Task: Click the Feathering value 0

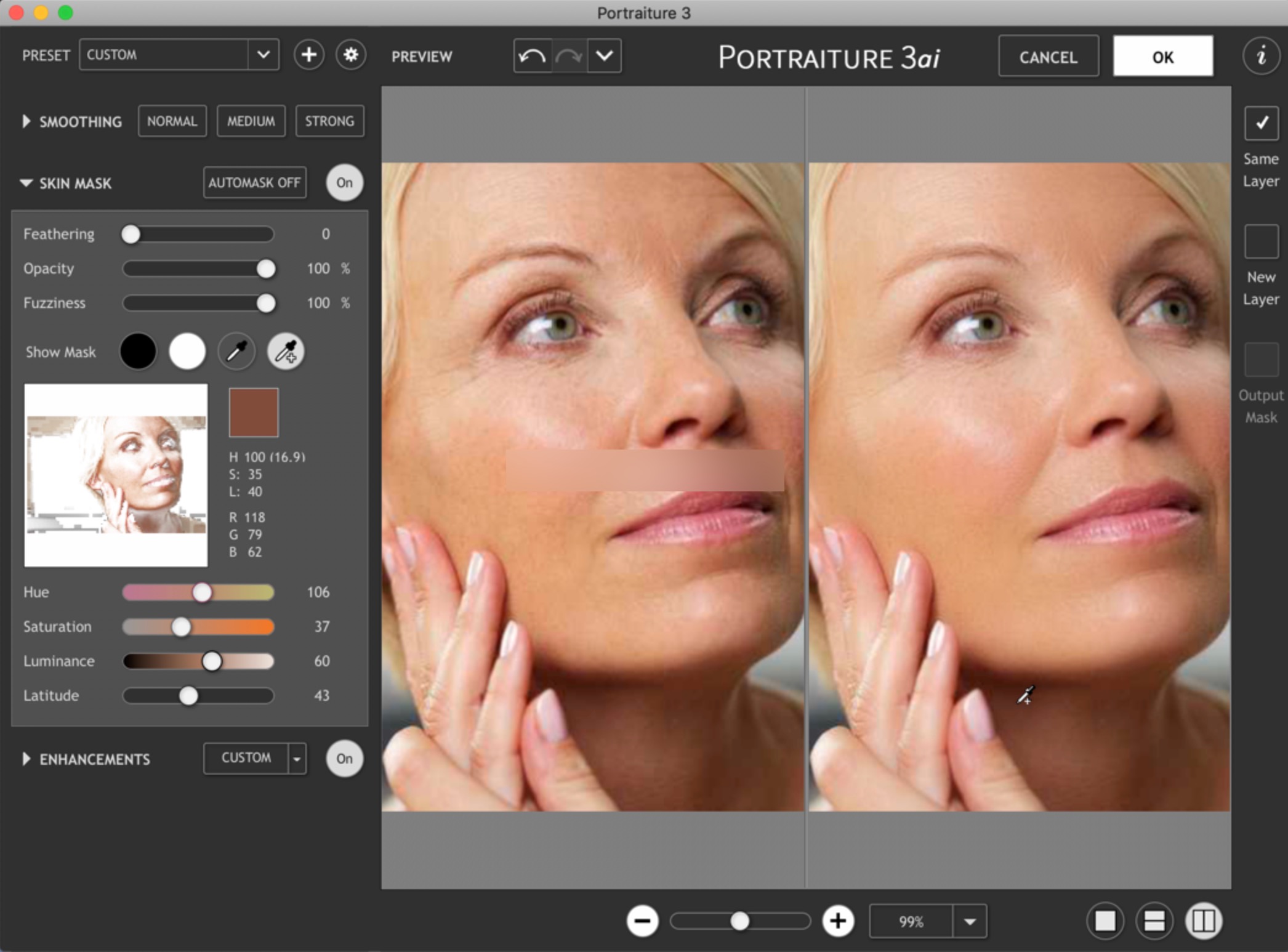Action: (x=326, y=234)
